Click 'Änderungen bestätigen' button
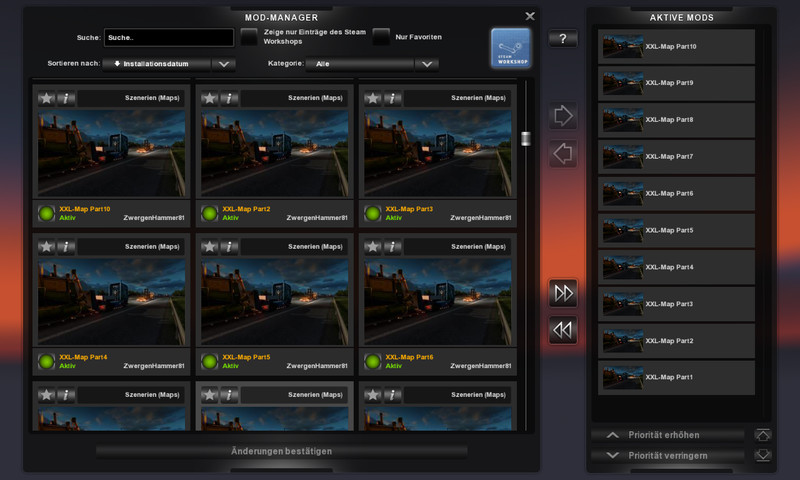The height and width of the screenshot is (480, 800). [282, 451]
